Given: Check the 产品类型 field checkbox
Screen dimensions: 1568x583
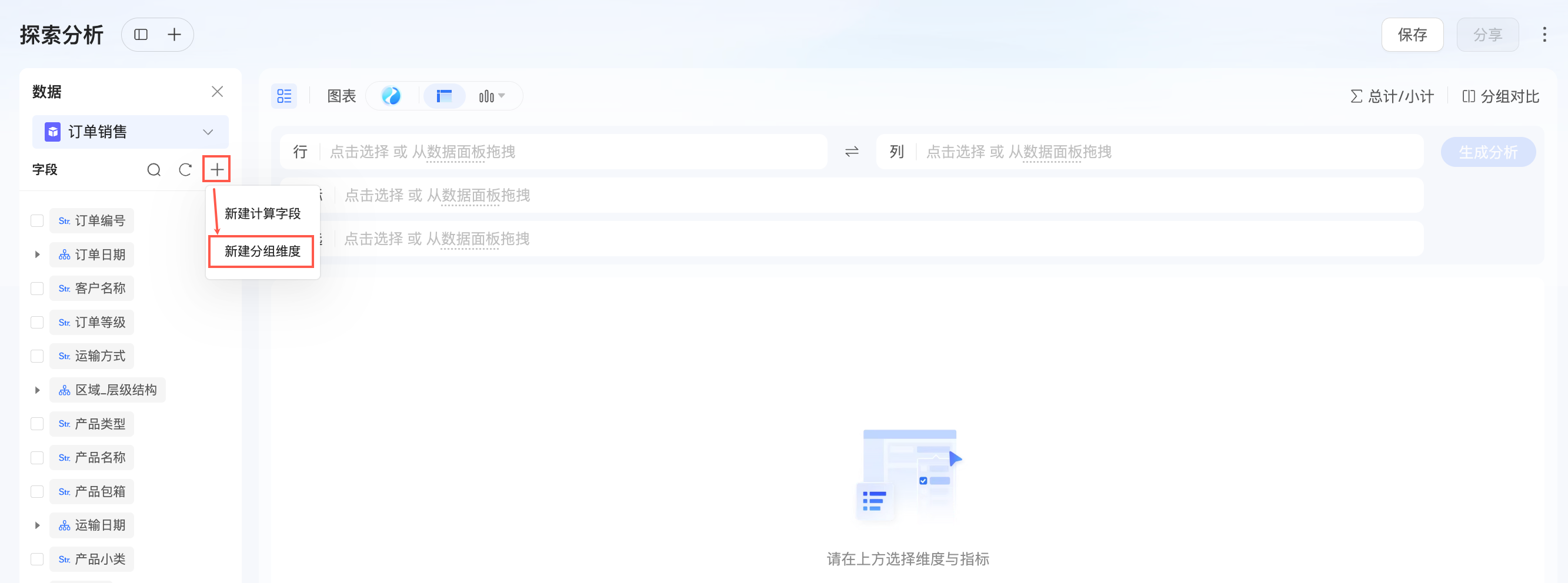Looking at the screenshot, I should [x=37, y=424].
